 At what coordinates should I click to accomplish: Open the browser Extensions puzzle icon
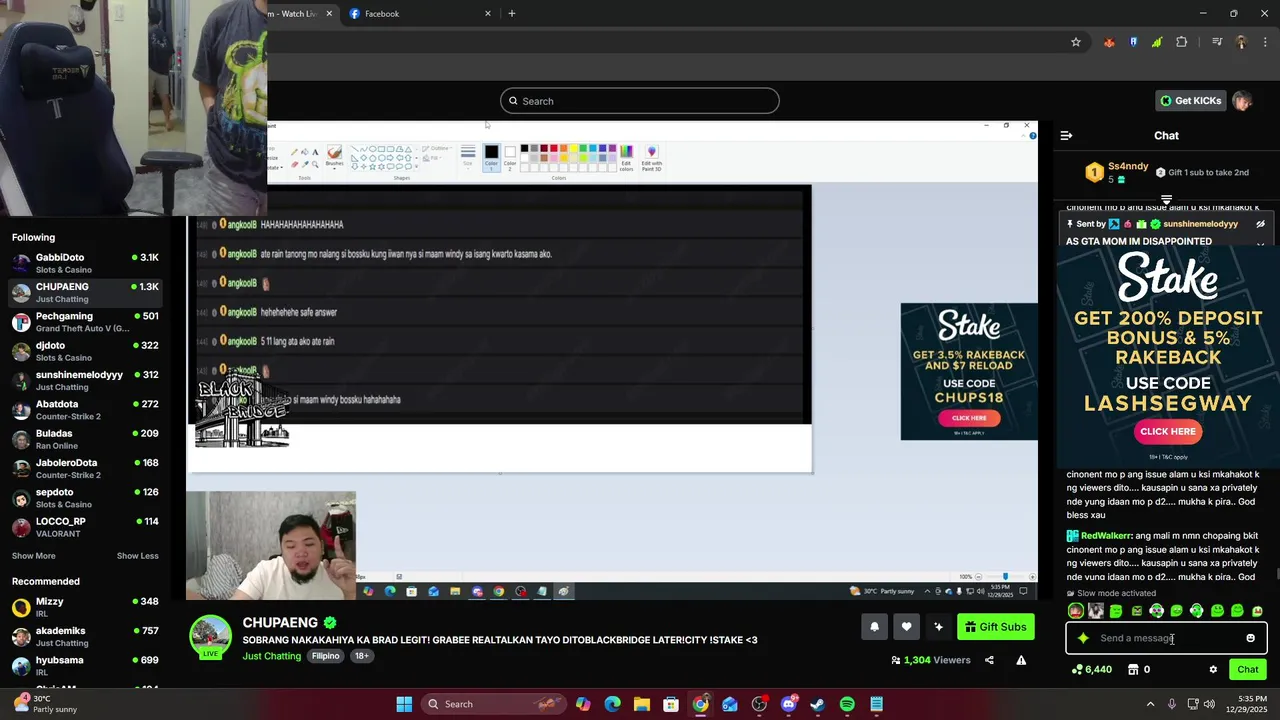click(1182, 42)
